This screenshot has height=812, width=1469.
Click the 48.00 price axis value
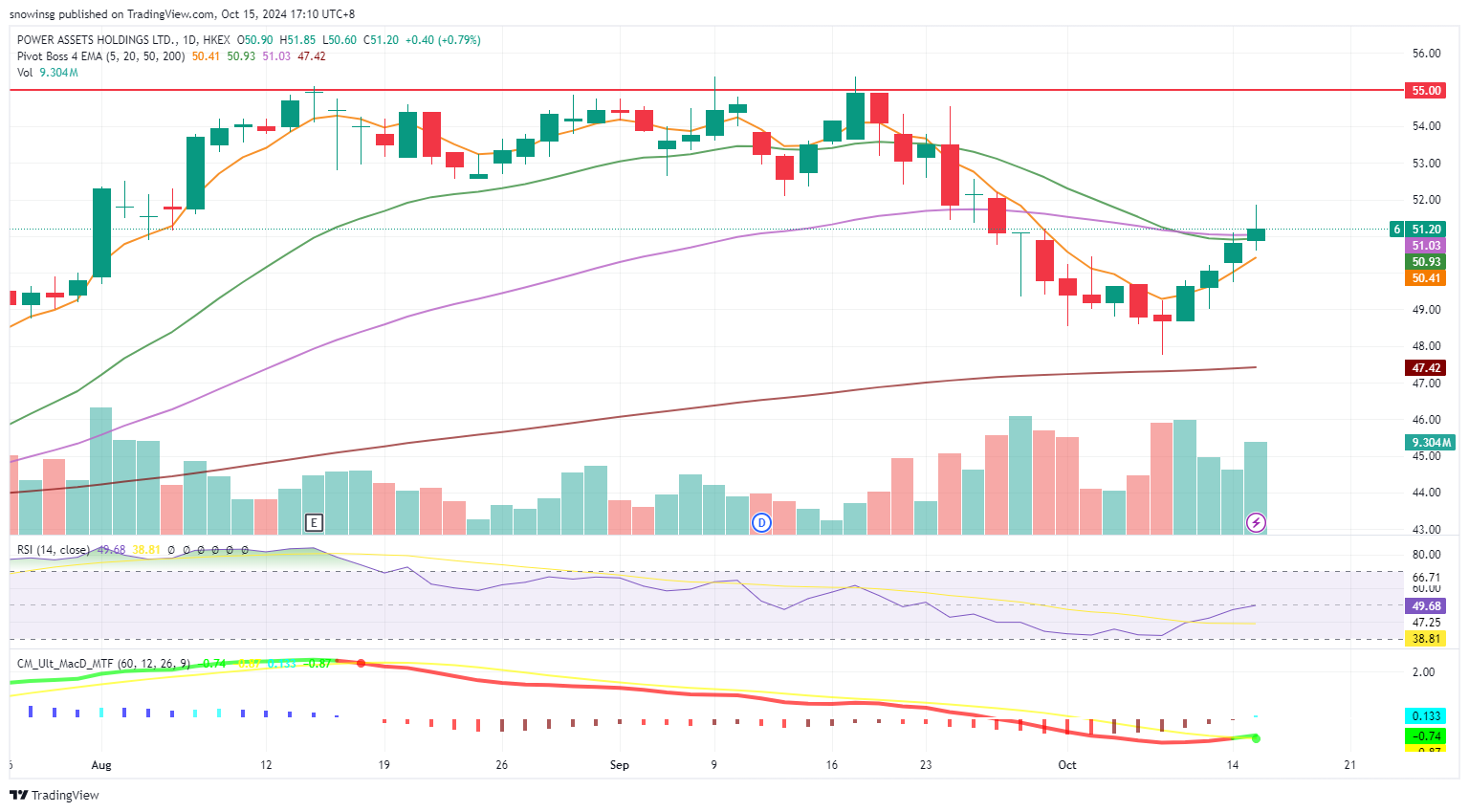click(1426, 346)
